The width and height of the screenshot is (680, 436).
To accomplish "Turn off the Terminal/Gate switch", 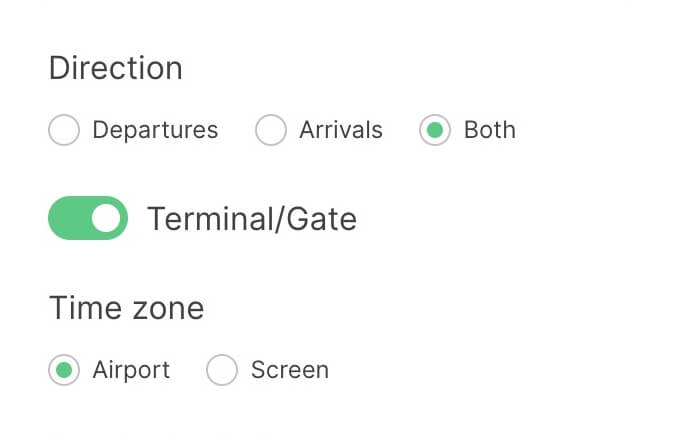I will click(88, 218).
